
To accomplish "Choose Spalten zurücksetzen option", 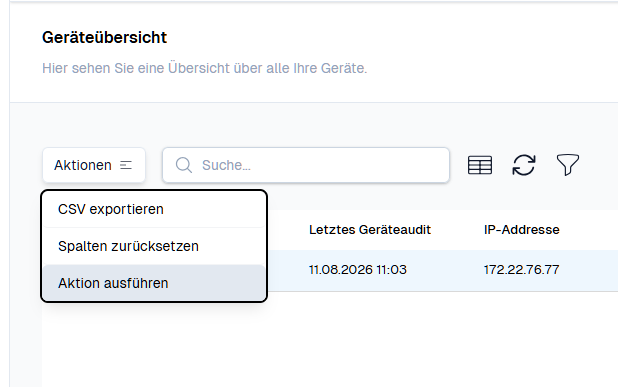I will coord(154,246).
